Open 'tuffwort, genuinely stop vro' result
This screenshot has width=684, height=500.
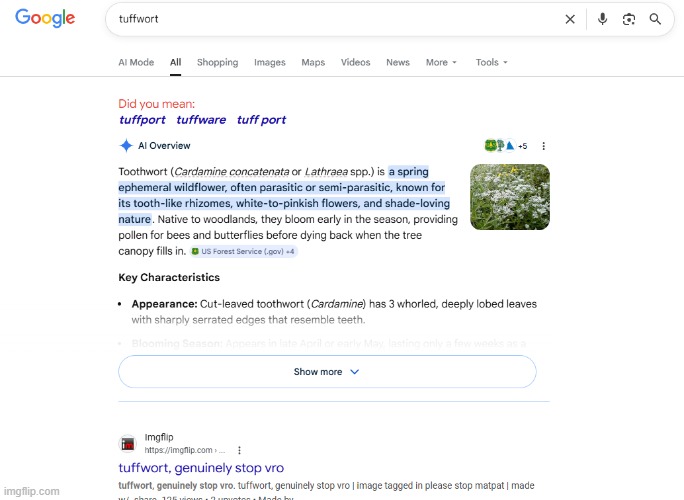point(201,468)
